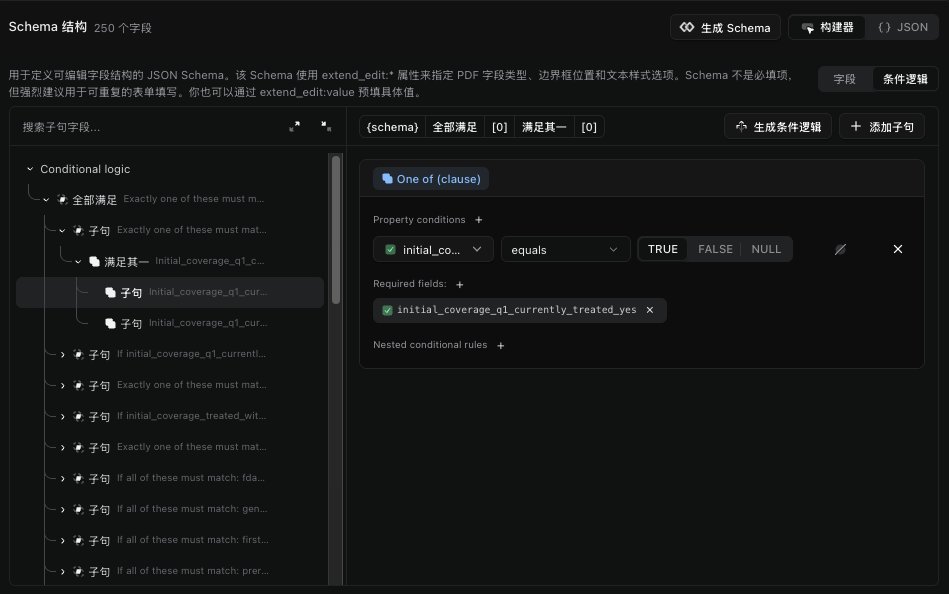This screenshot has height=594, width=949.
Task: Click the 子句 If initial_coverage_q1_currentl node icon
Action: (x=78, y=355)
